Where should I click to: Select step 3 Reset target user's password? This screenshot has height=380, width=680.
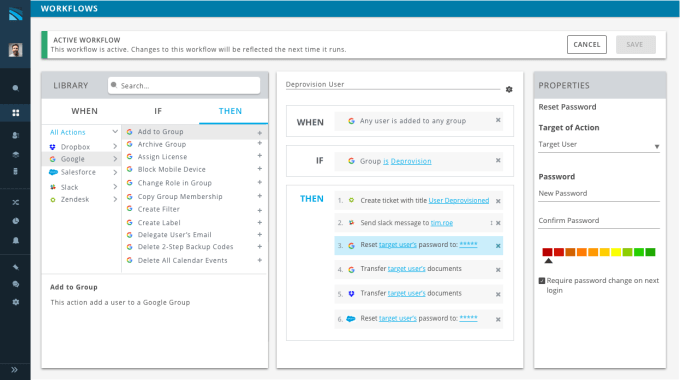point(418,245)
